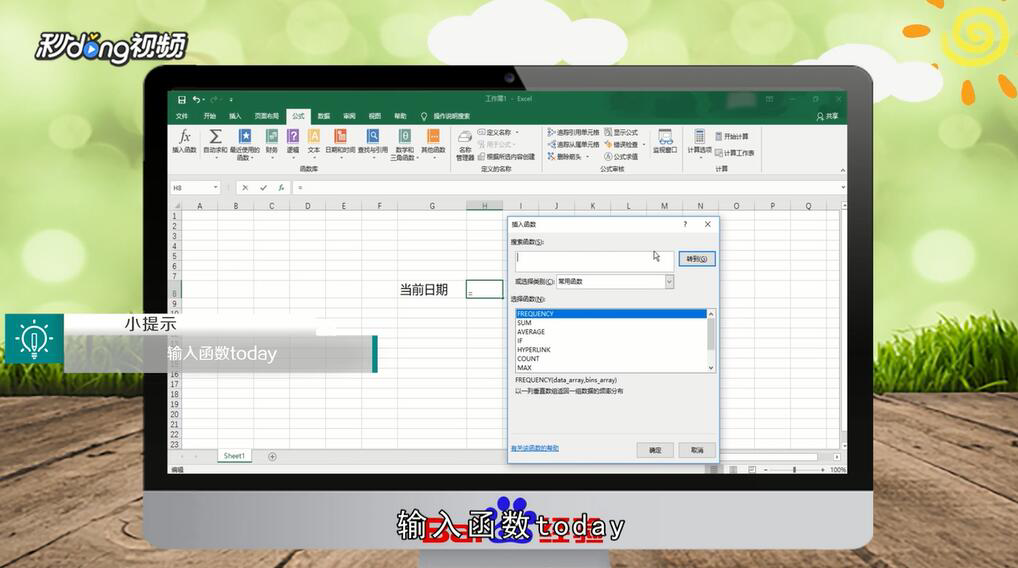The width and height of the screenshot is (1018, 568).
Task: Select HYPERLINK in the function list
Action: (610, 350)
